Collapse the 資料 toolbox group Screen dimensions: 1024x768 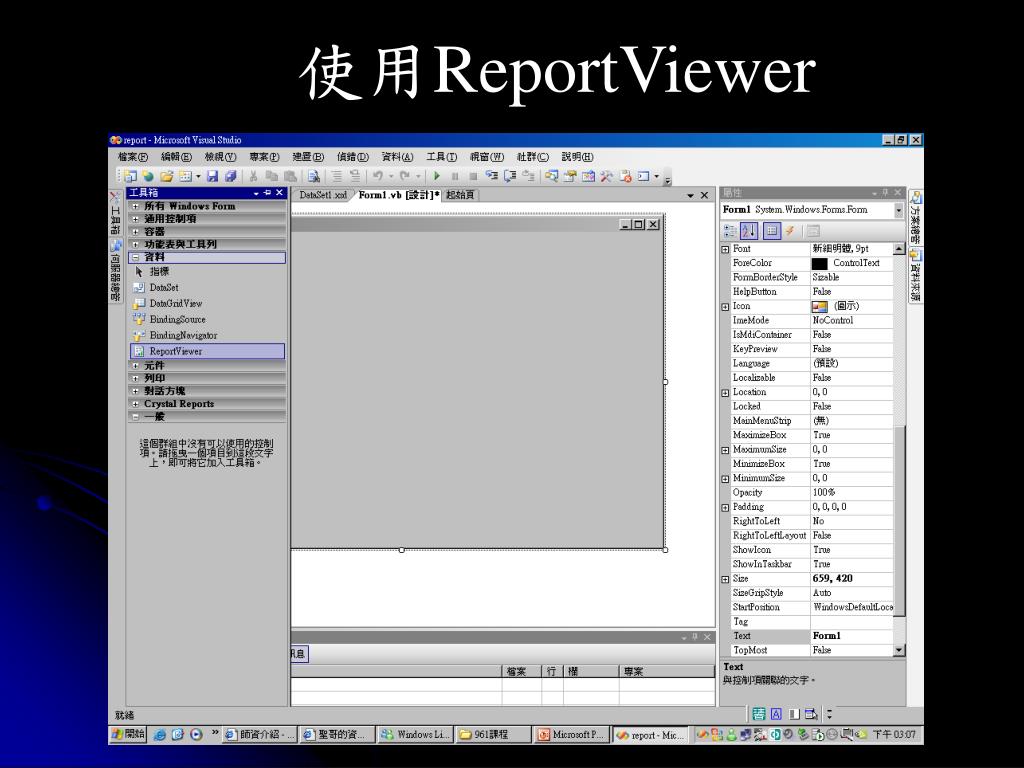[x=136, y=257]
